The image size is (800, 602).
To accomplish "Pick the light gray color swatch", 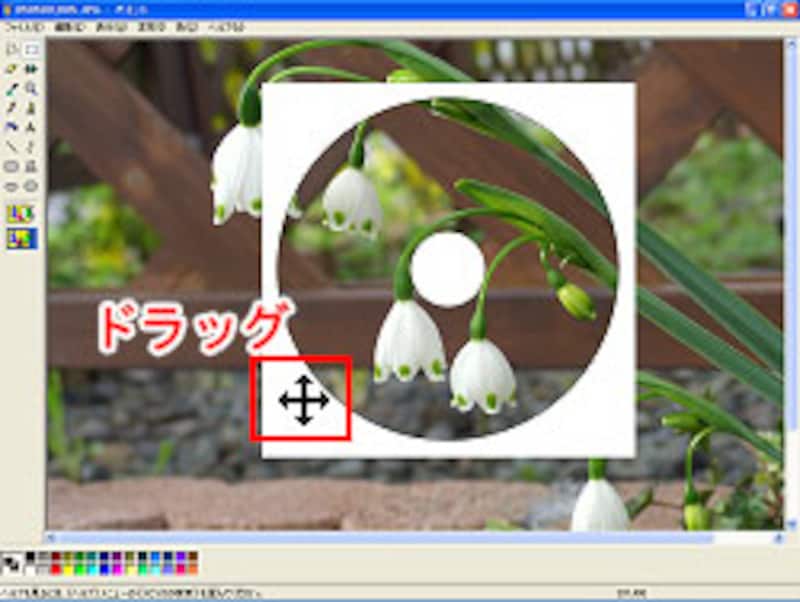I will (43, 570).
